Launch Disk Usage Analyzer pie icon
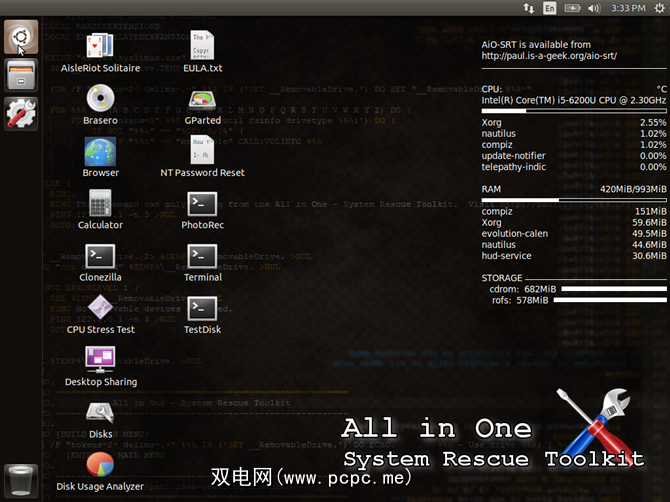Image resolution: width=670 pixels, height=502 pixels. click(100, 464)
